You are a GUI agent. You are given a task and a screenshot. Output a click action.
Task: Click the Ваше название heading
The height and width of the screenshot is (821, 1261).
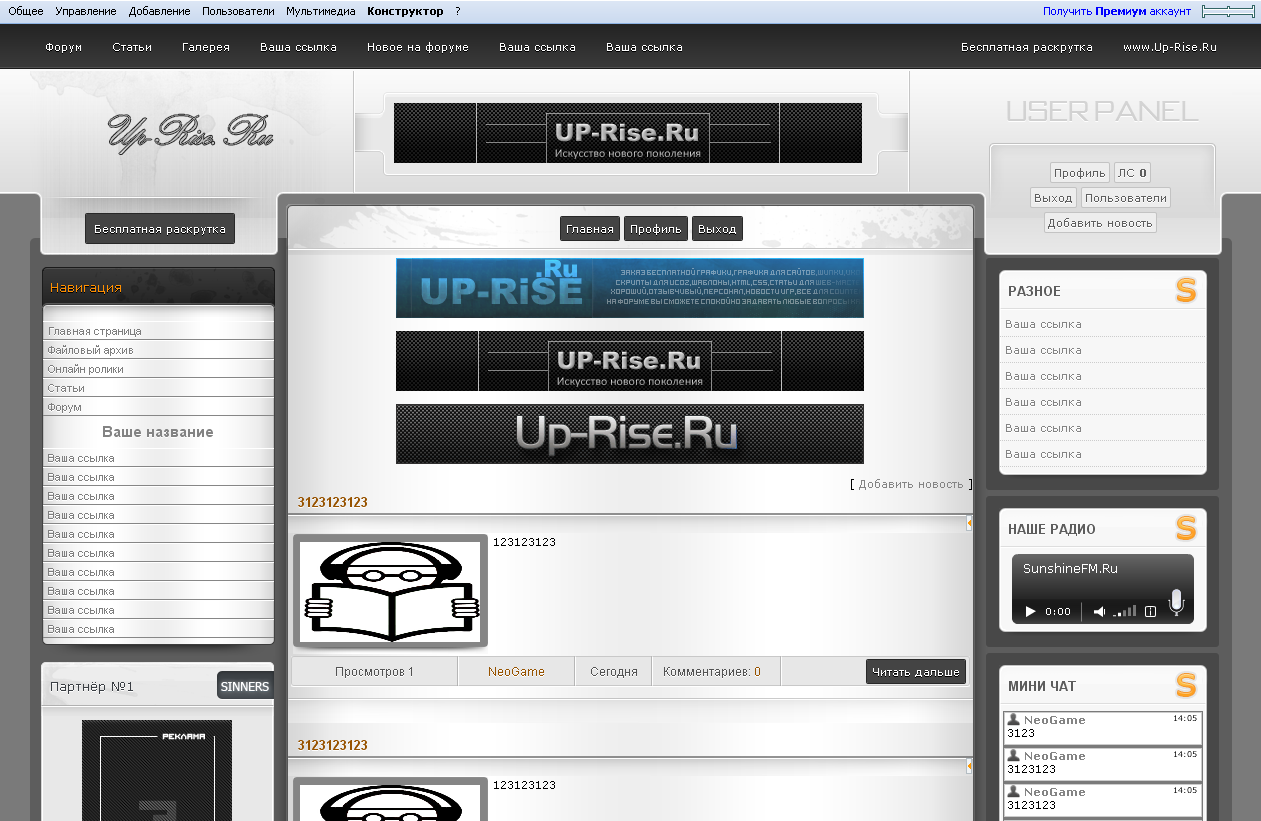158,432
